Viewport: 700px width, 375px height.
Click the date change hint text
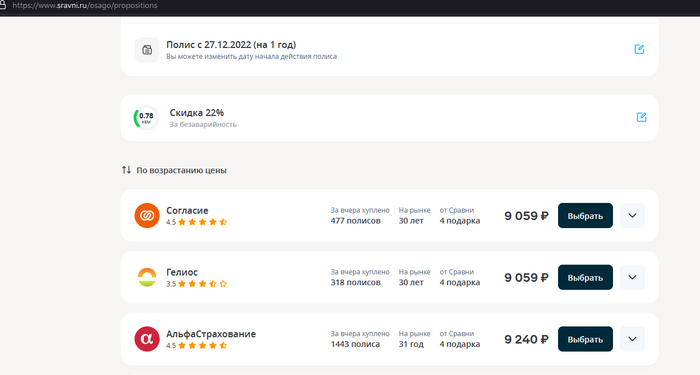[x=251, y=57]
